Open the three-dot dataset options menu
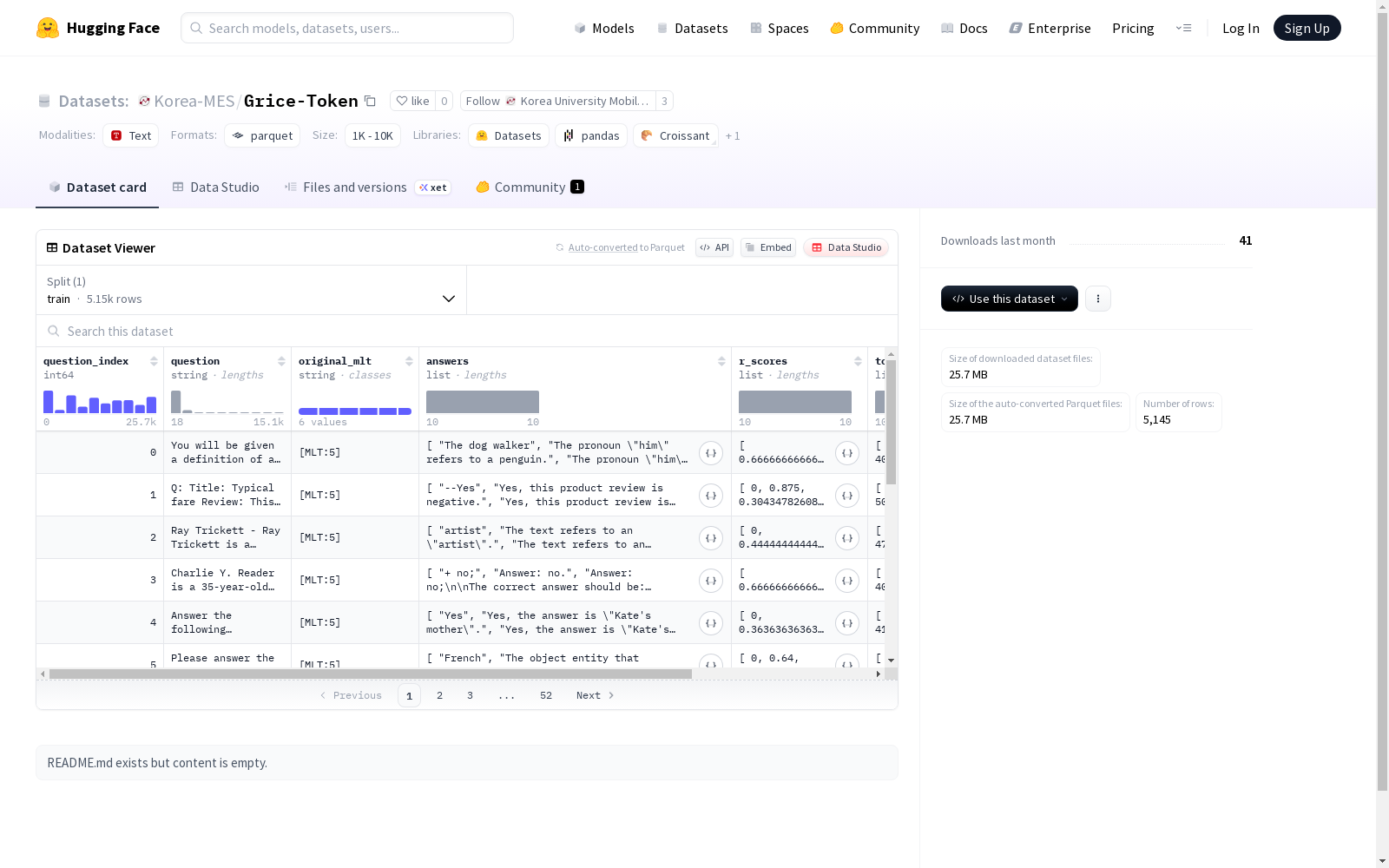Viewport: 1389px width, 868px height. click(1098, 299)
